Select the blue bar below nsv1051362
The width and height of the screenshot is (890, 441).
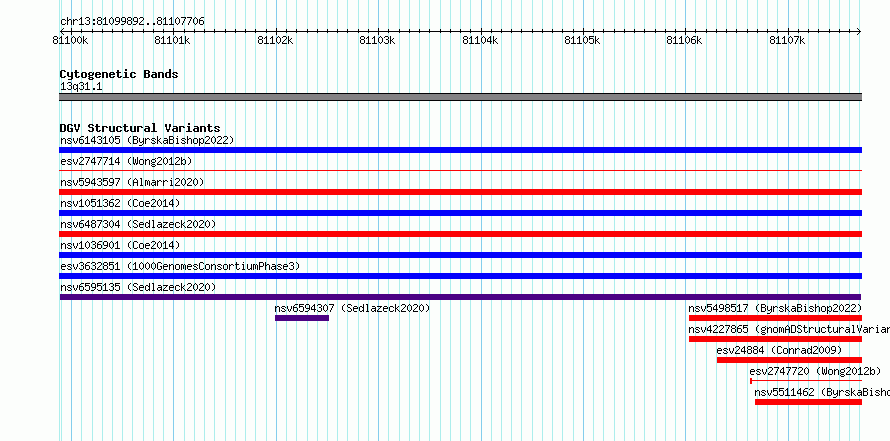tap(460, 213)
